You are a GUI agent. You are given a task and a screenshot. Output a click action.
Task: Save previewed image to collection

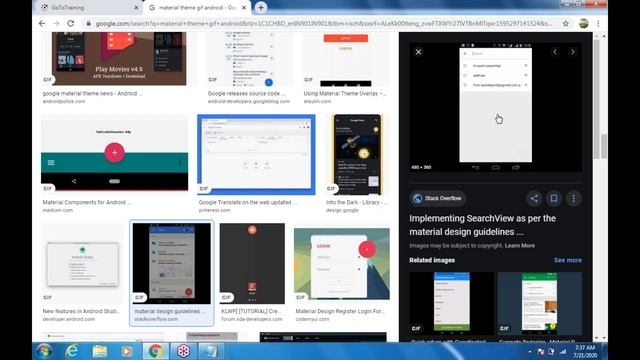pyautogui.click(x=554, y=198)
